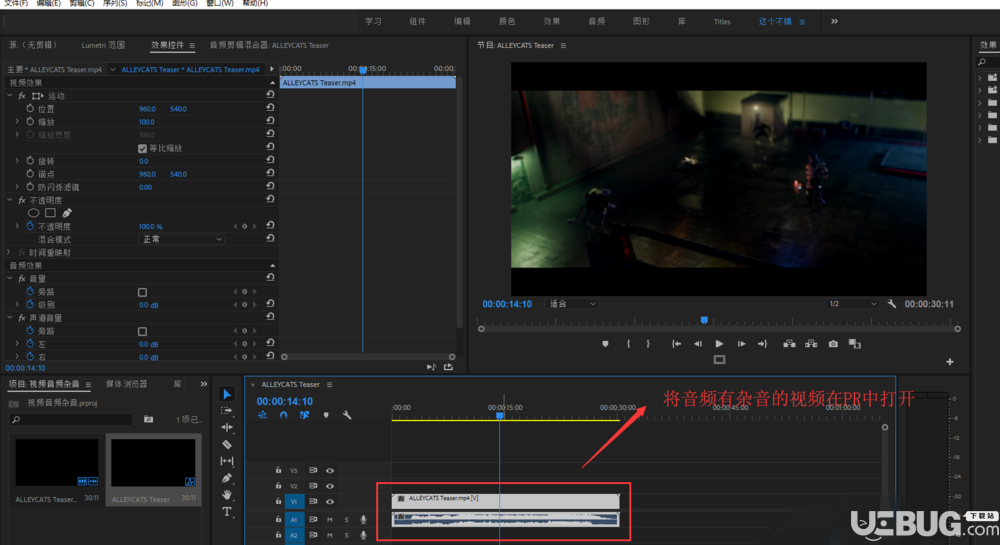Toggle safe margins icon below play button
Screen dimensions: 1000x545
click(719, 360)
